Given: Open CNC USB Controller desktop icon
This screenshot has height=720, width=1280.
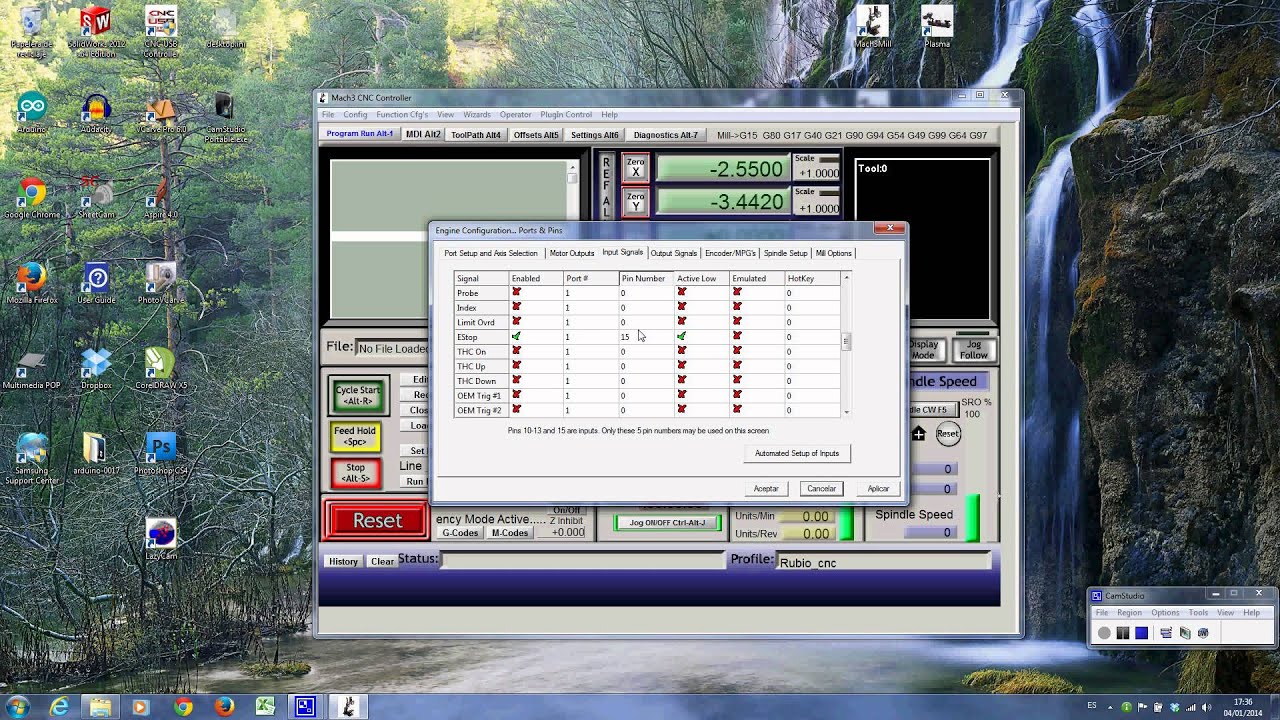Looking at the screenshot, I should coord(161,31).
